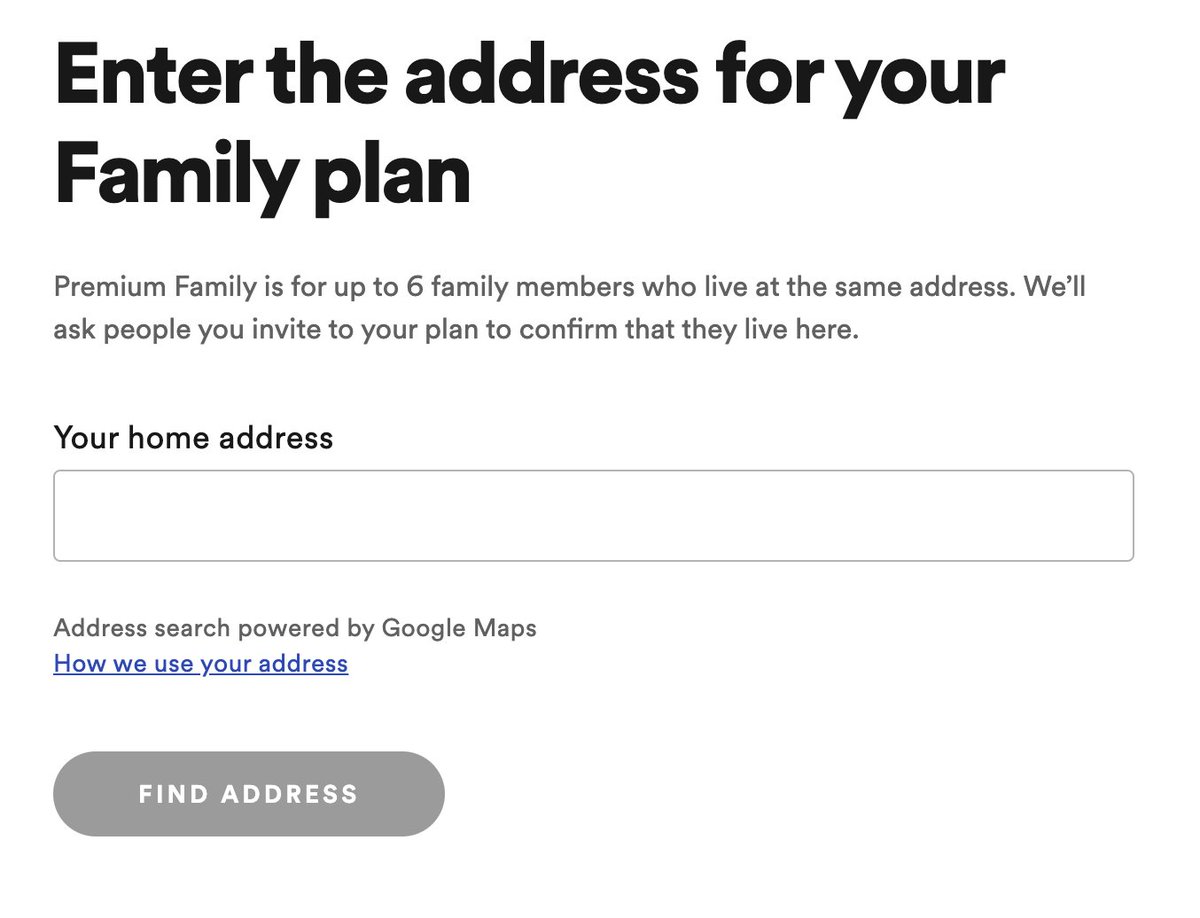Viewport: 1200px width, 918px height.
Task: Click the home address input field
Action: coord(593,516)
